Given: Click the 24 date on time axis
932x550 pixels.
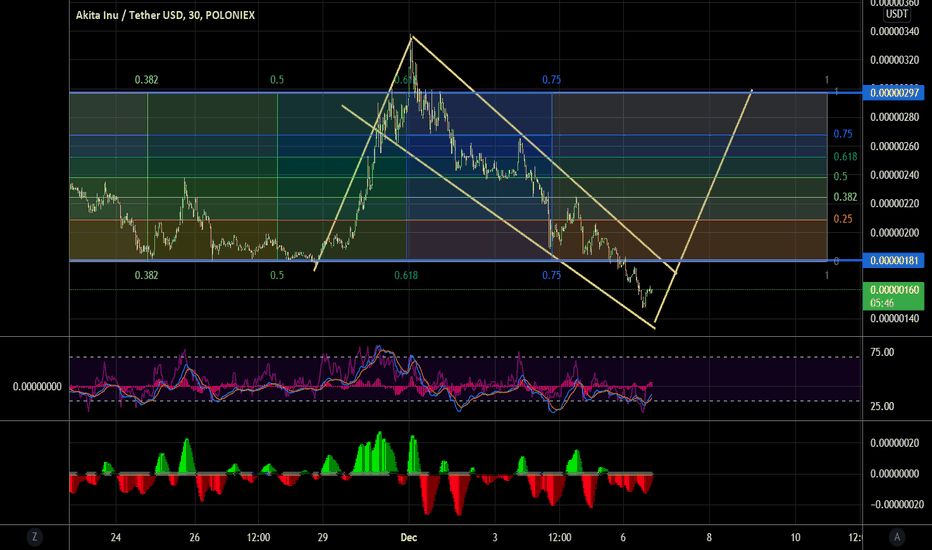Looking at the screenshot, I should pos(115,538).
